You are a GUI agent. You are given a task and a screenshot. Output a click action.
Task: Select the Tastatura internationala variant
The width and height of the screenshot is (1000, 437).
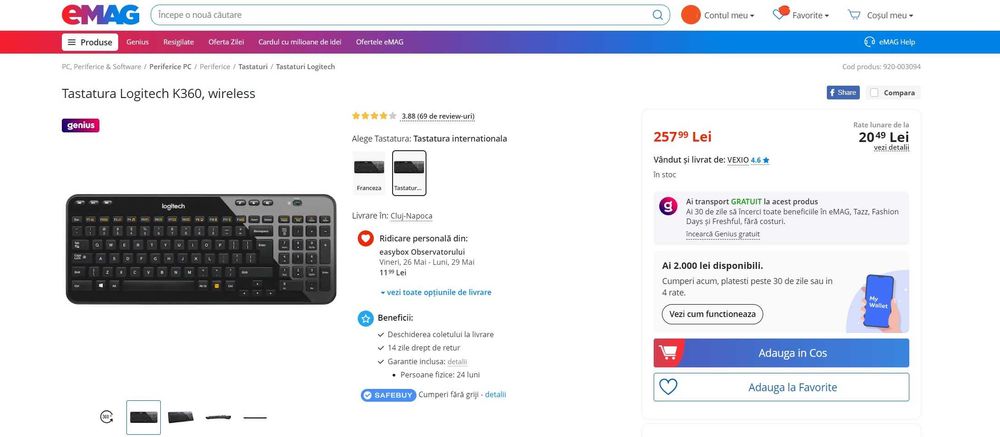point(409,173)
